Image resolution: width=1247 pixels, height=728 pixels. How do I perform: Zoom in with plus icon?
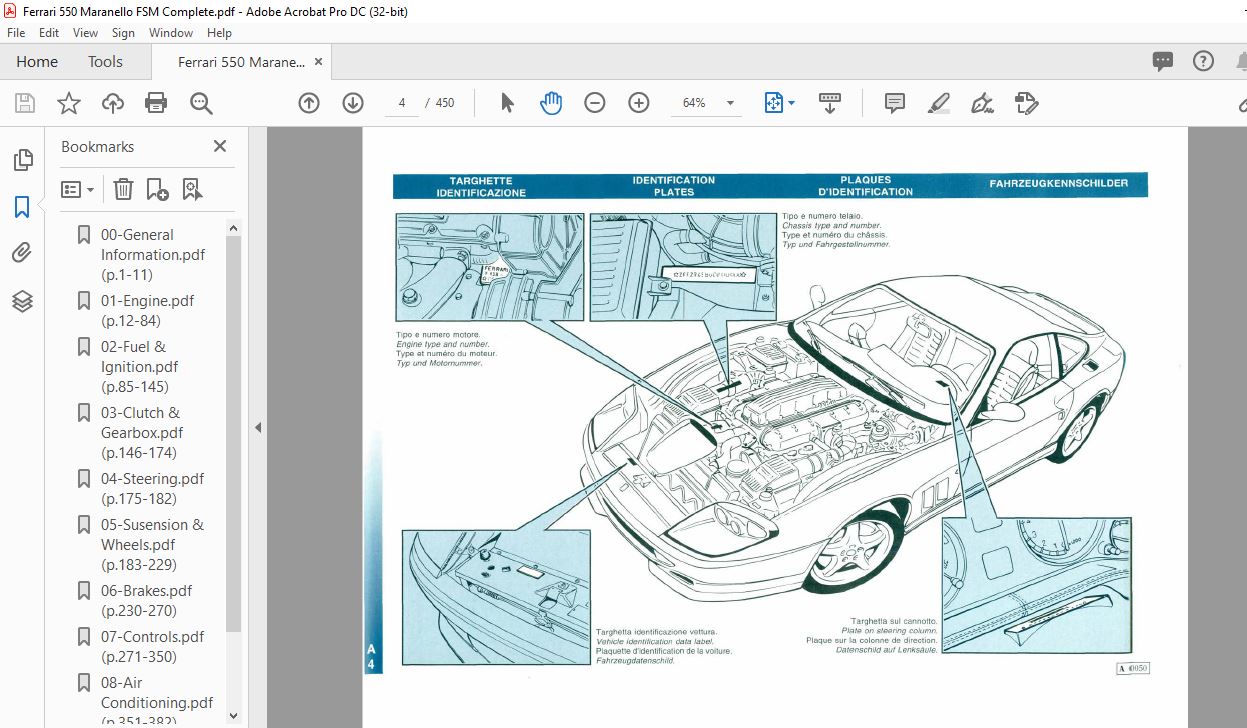[639, 103]
